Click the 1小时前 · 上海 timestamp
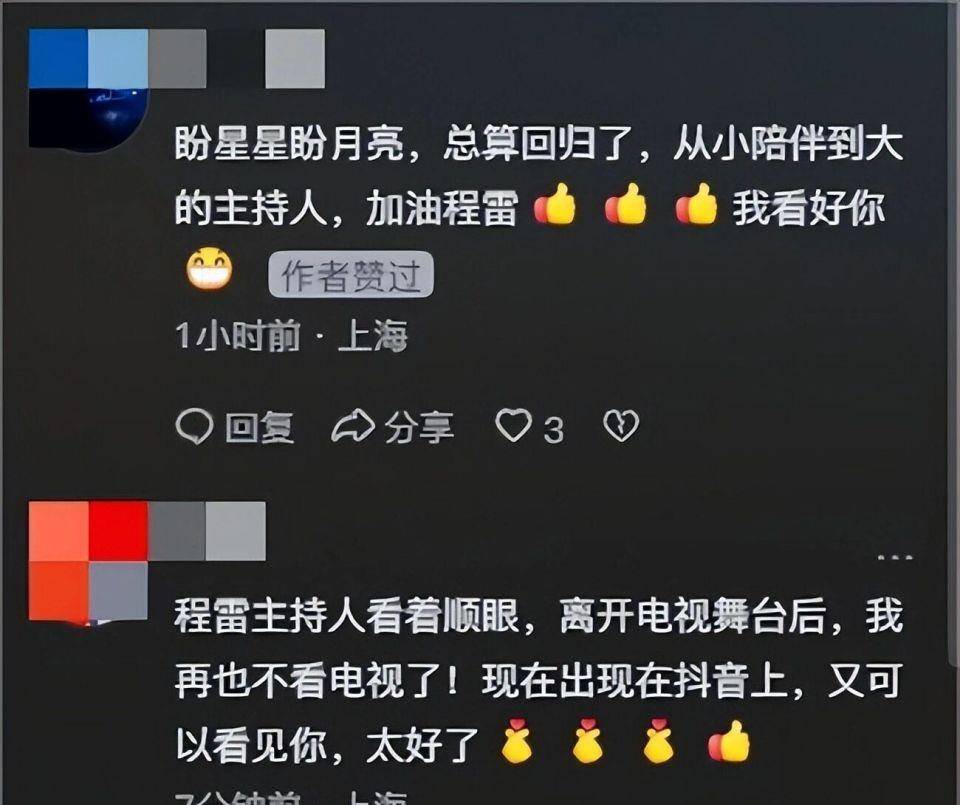This screenshot has width=960, height=805. tap(291, 335)
